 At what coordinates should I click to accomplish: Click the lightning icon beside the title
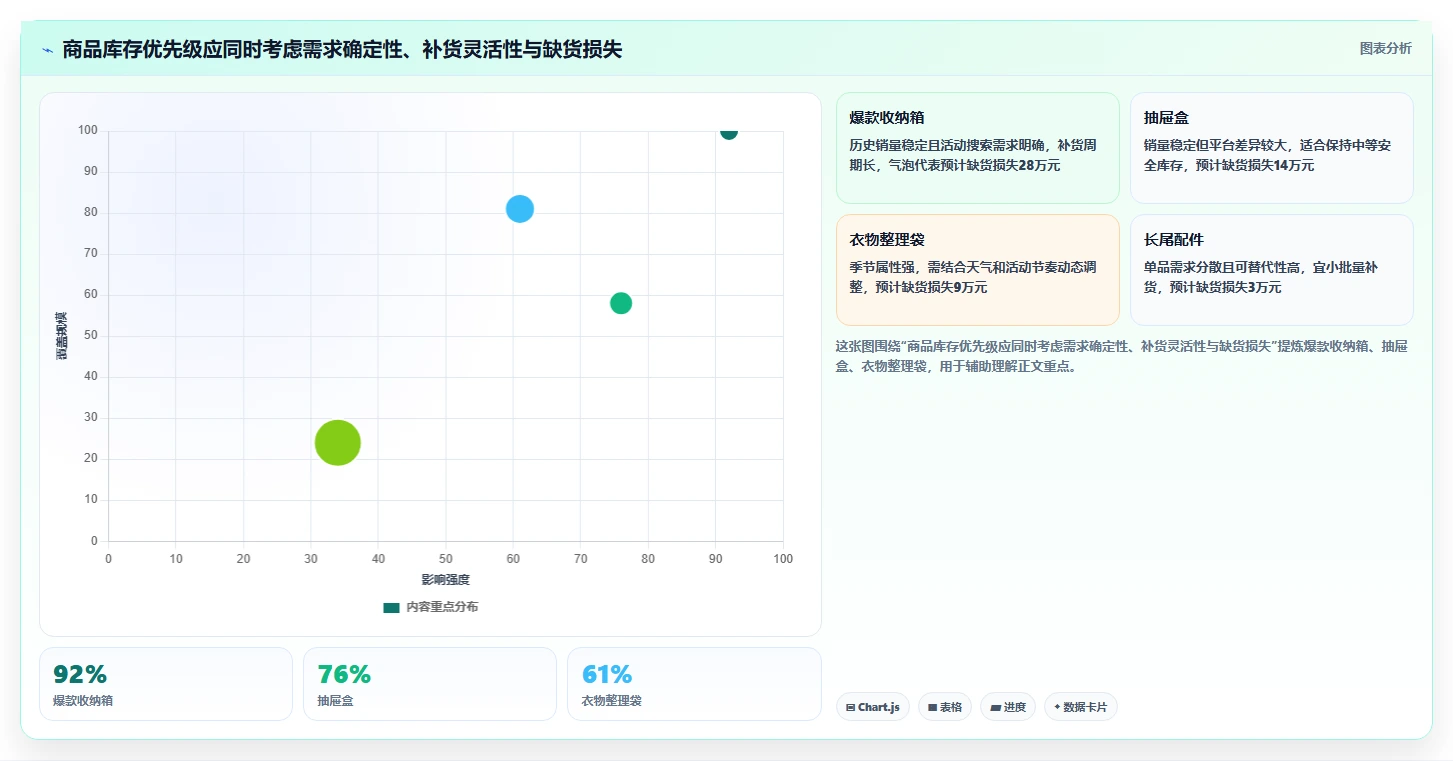pos(48,50)
